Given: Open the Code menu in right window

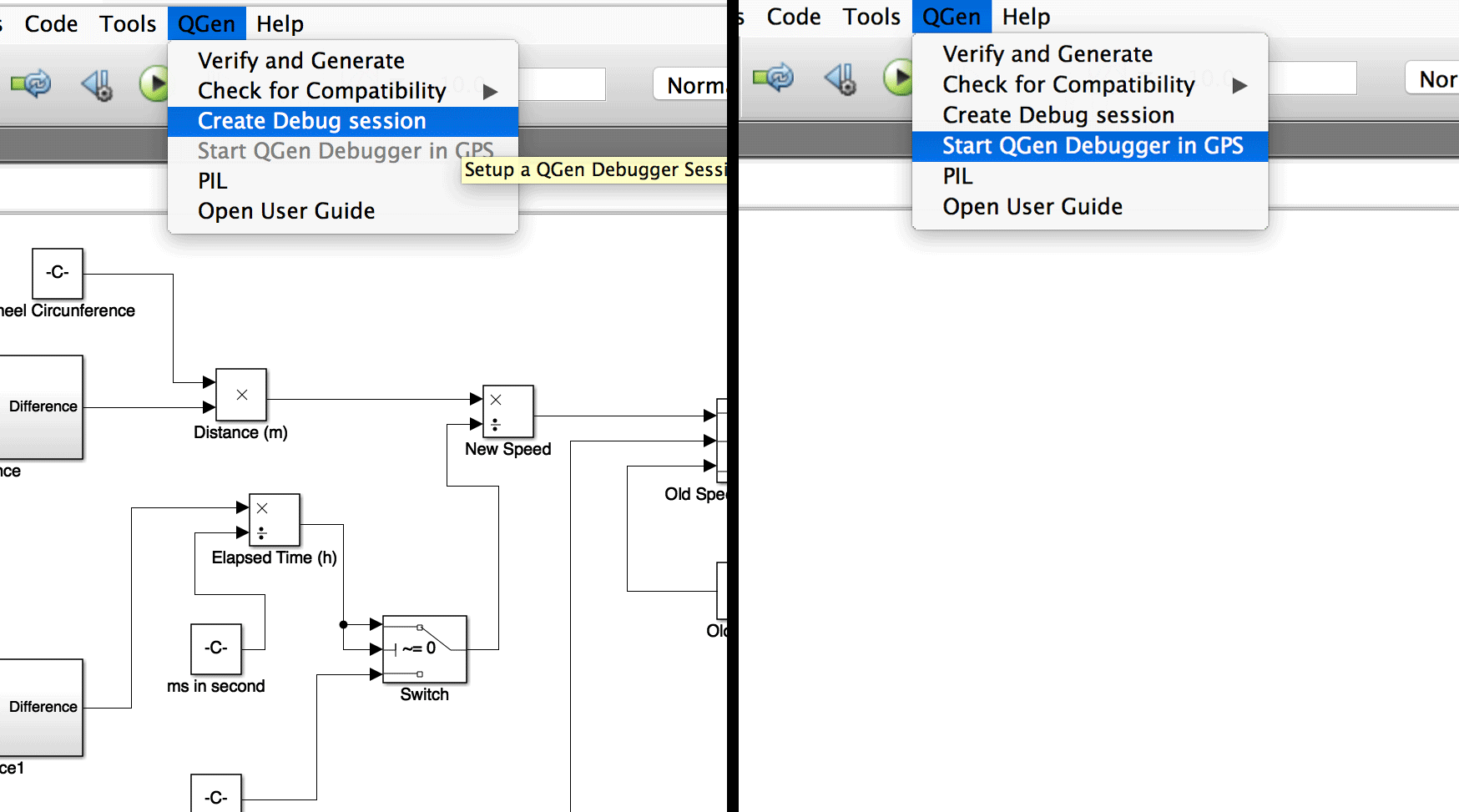Looking at the screenshot, I should coord(794,17).
